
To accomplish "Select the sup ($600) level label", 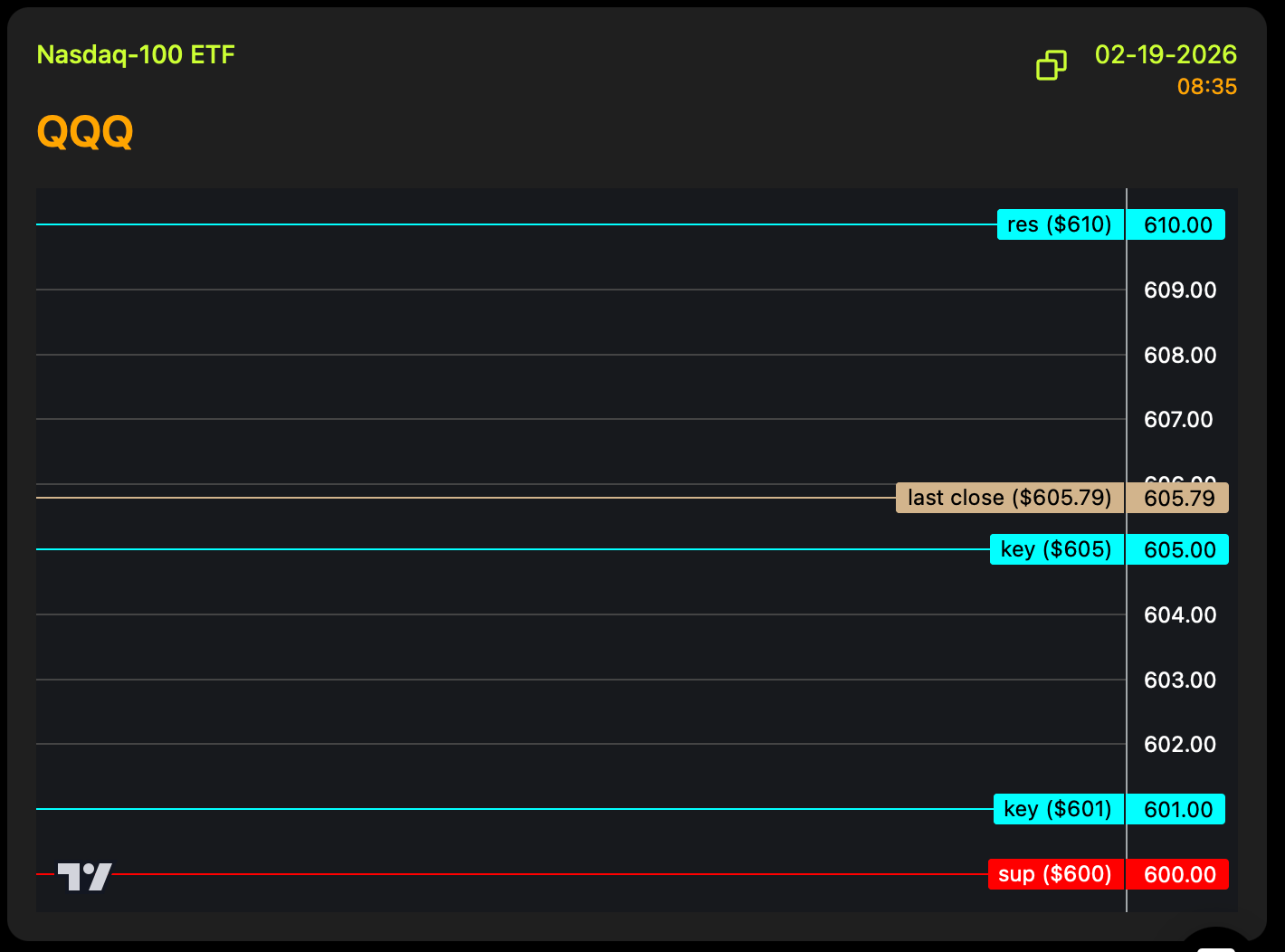I will (1055, 874).
